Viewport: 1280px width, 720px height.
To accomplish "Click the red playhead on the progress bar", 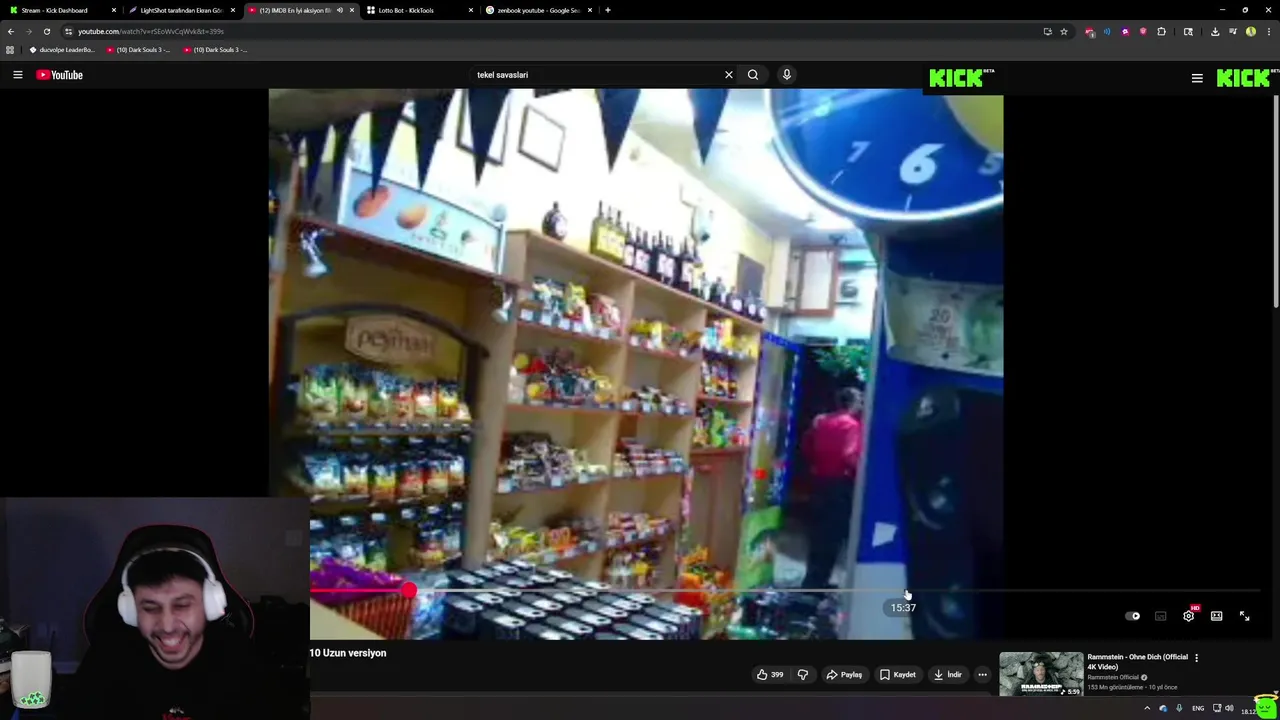I will 409,592.
